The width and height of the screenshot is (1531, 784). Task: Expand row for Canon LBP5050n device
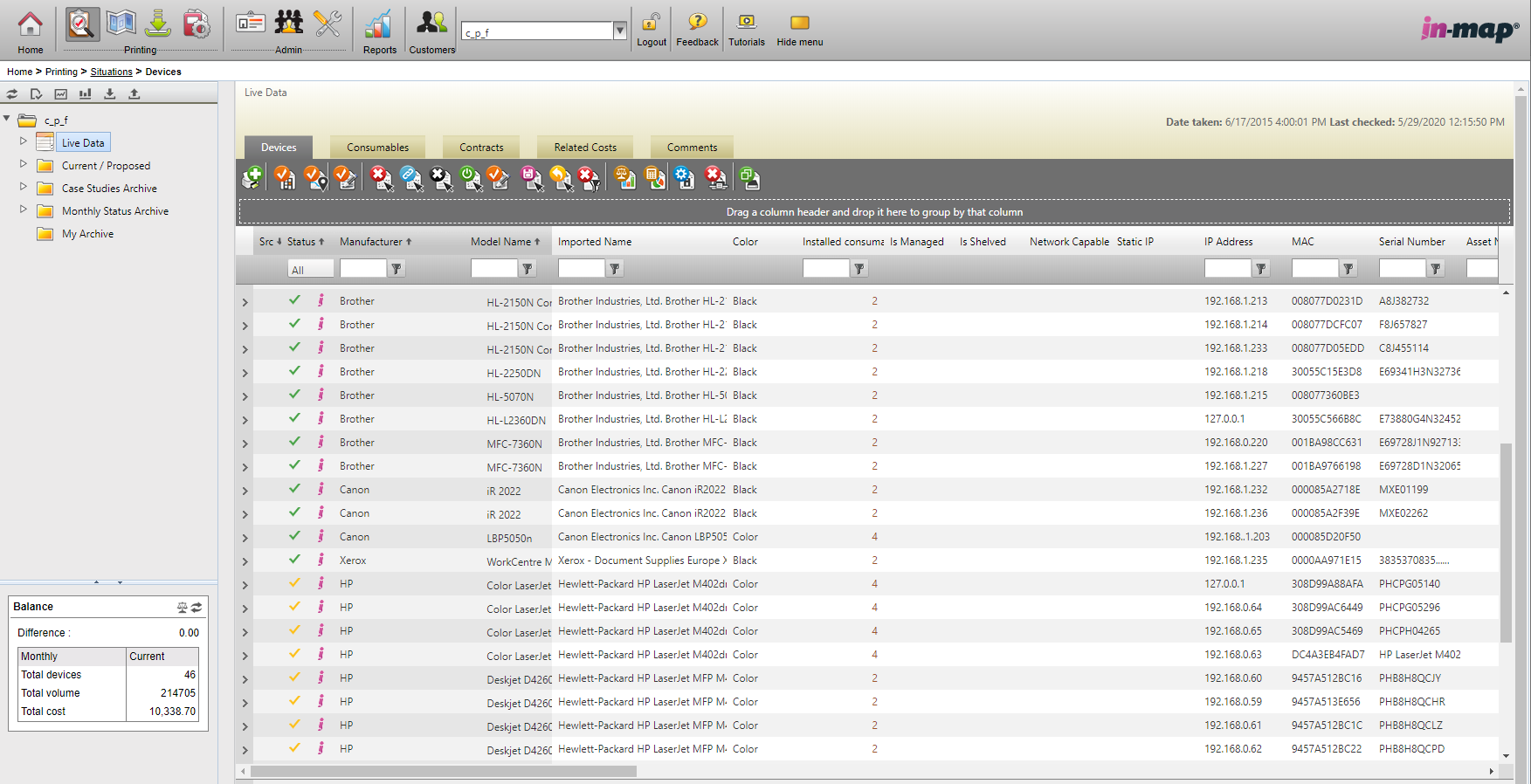click(245, 538)
